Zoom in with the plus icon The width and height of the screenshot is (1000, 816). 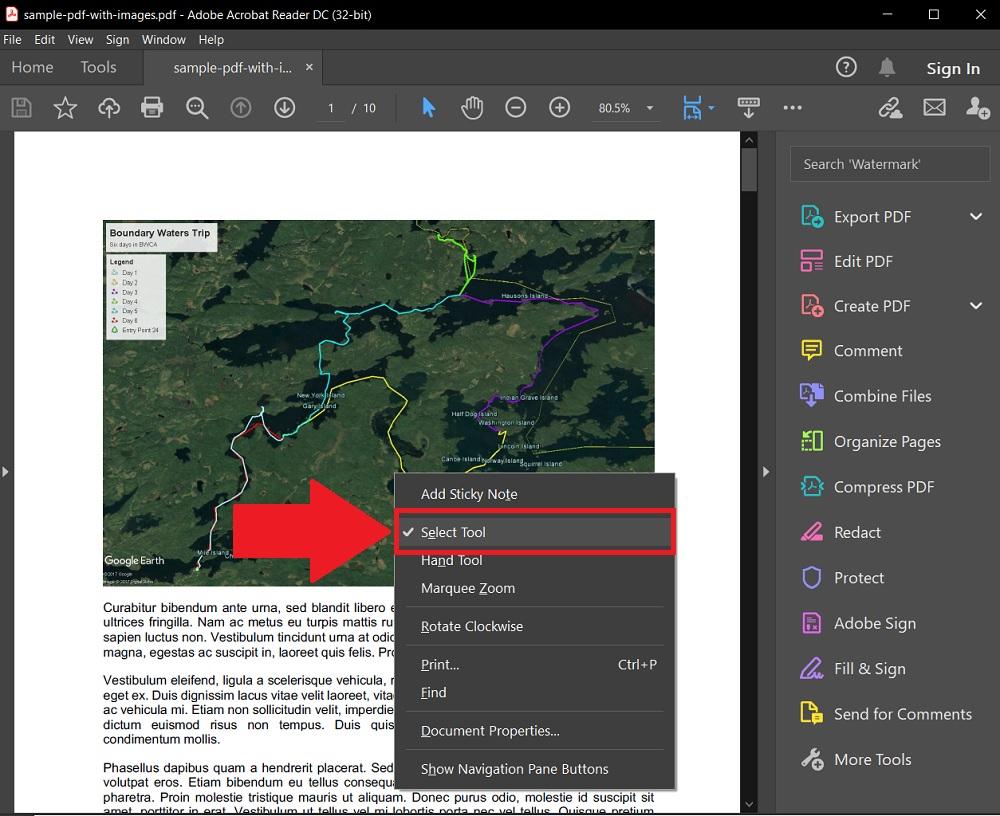(559, 108)
